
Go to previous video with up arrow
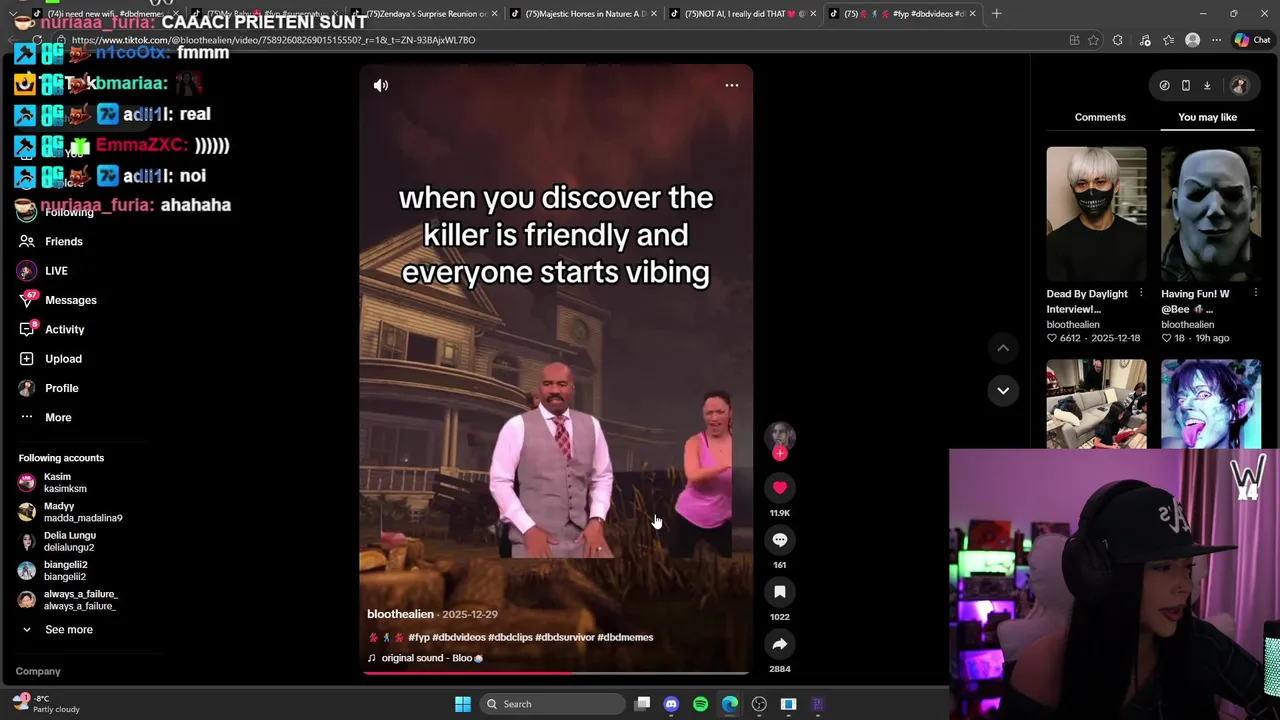1003,348
